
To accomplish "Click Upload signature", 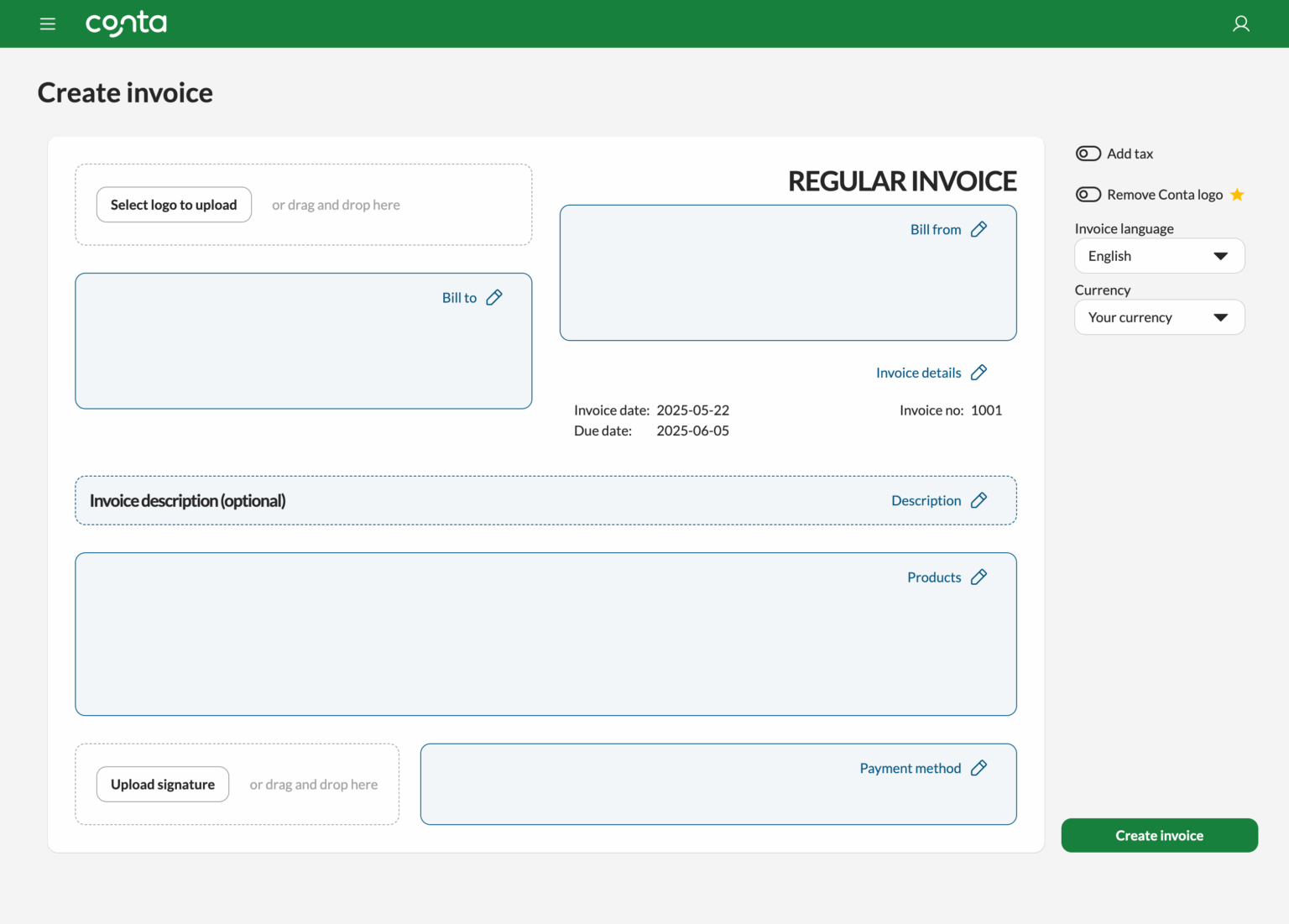I will click(162, 784).
